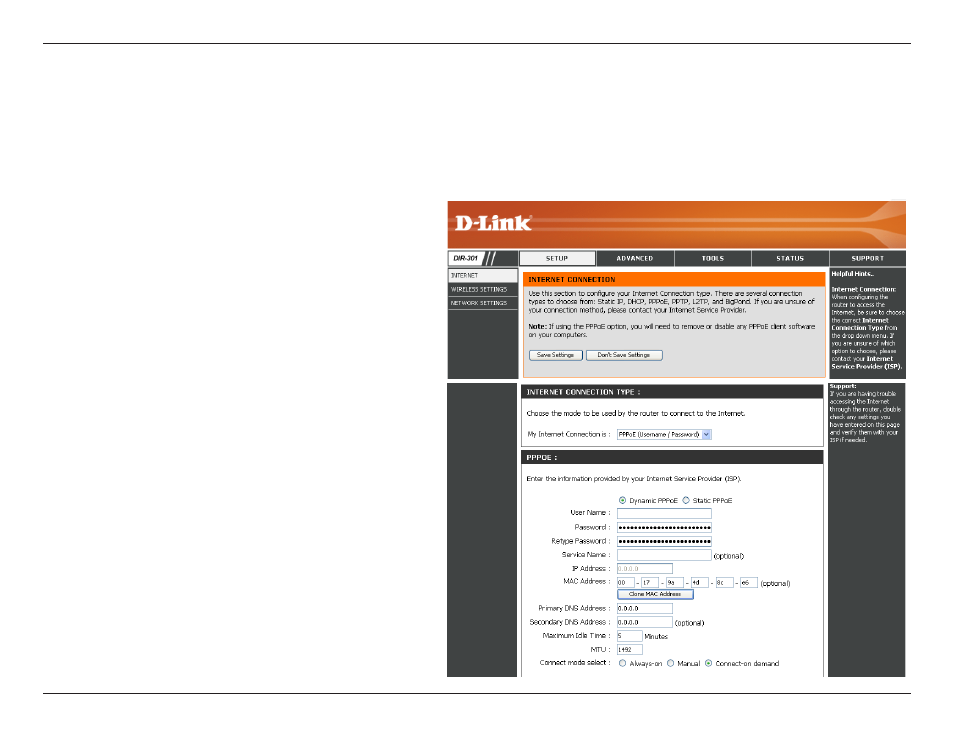Open NETWORK SETTINGS in the sidebar
Viewport: 954px width, 737px height.
(482, 303)
